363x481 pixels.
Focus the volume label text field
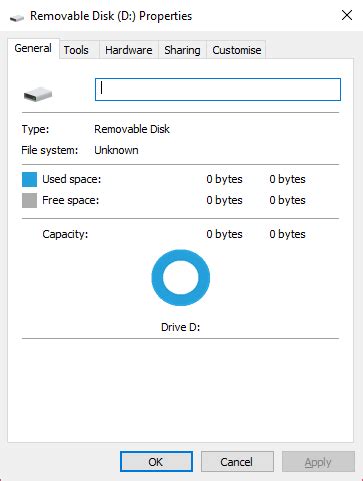(x=218, y=89)
